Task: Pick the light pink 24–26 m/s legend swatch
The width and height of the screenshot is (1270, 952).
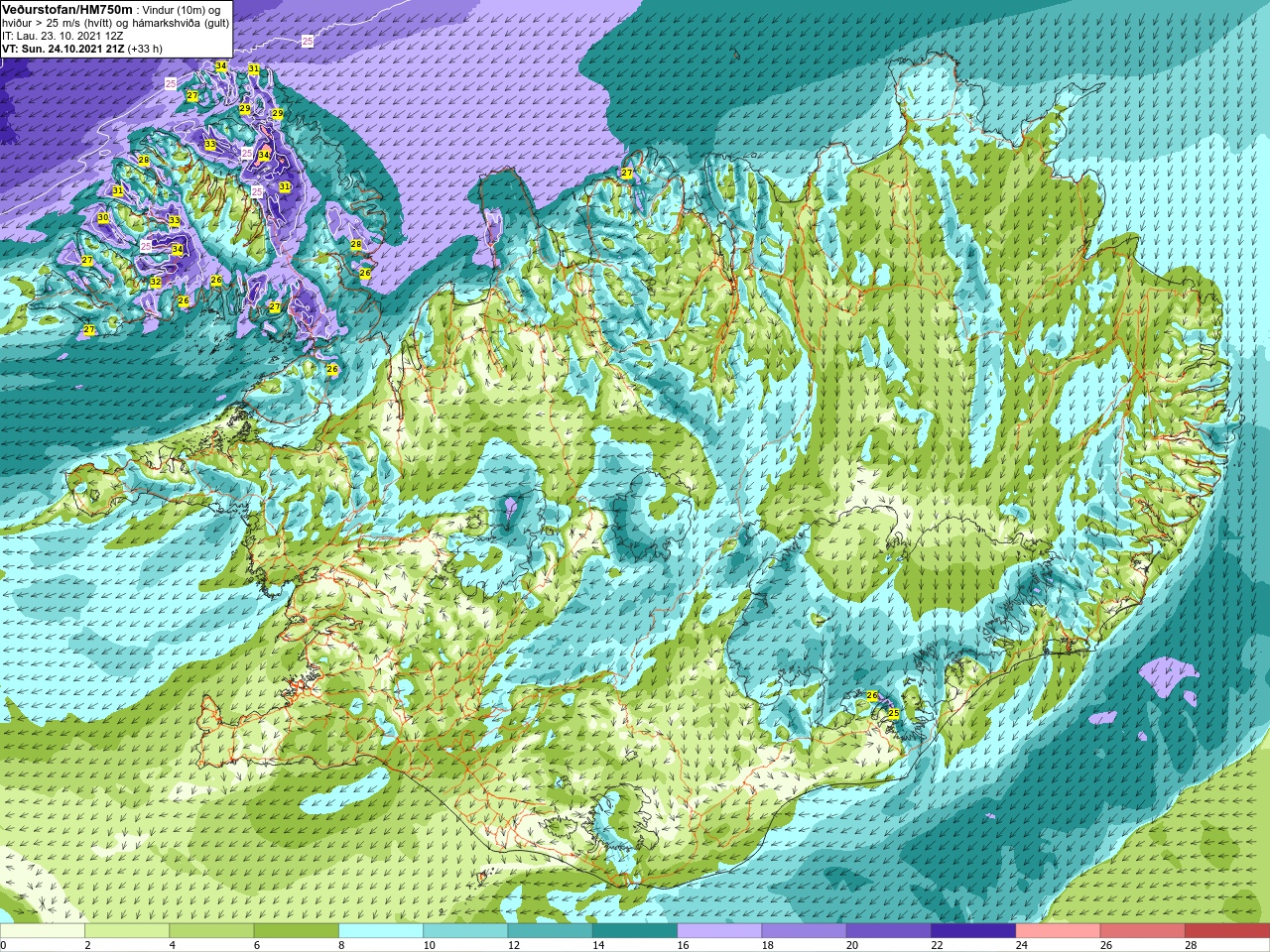Action: pyautogui.click(x=1058, y=931)
